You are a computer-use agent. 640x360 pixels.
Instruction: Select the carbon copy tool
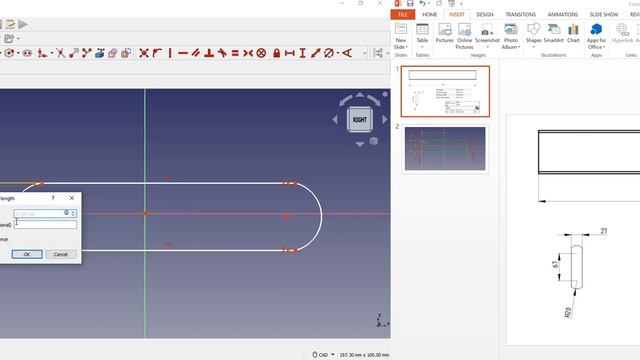[113, 53]
